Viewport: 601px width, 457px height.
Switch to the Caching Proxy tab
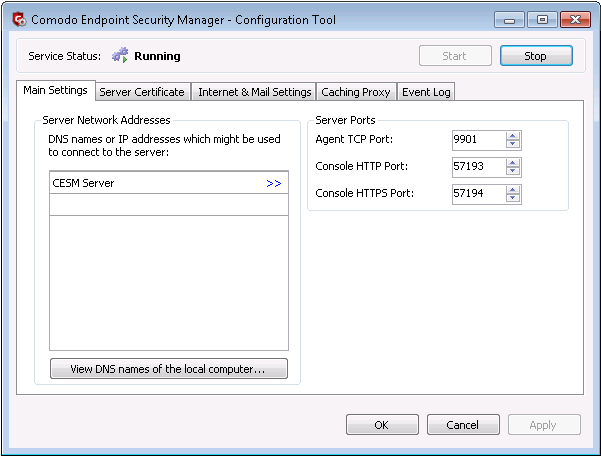coord(356,92)
